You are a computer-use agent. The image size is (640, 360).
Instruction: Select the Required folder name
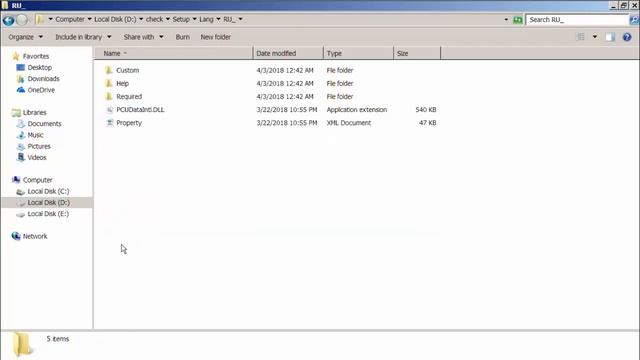point(129,97)
